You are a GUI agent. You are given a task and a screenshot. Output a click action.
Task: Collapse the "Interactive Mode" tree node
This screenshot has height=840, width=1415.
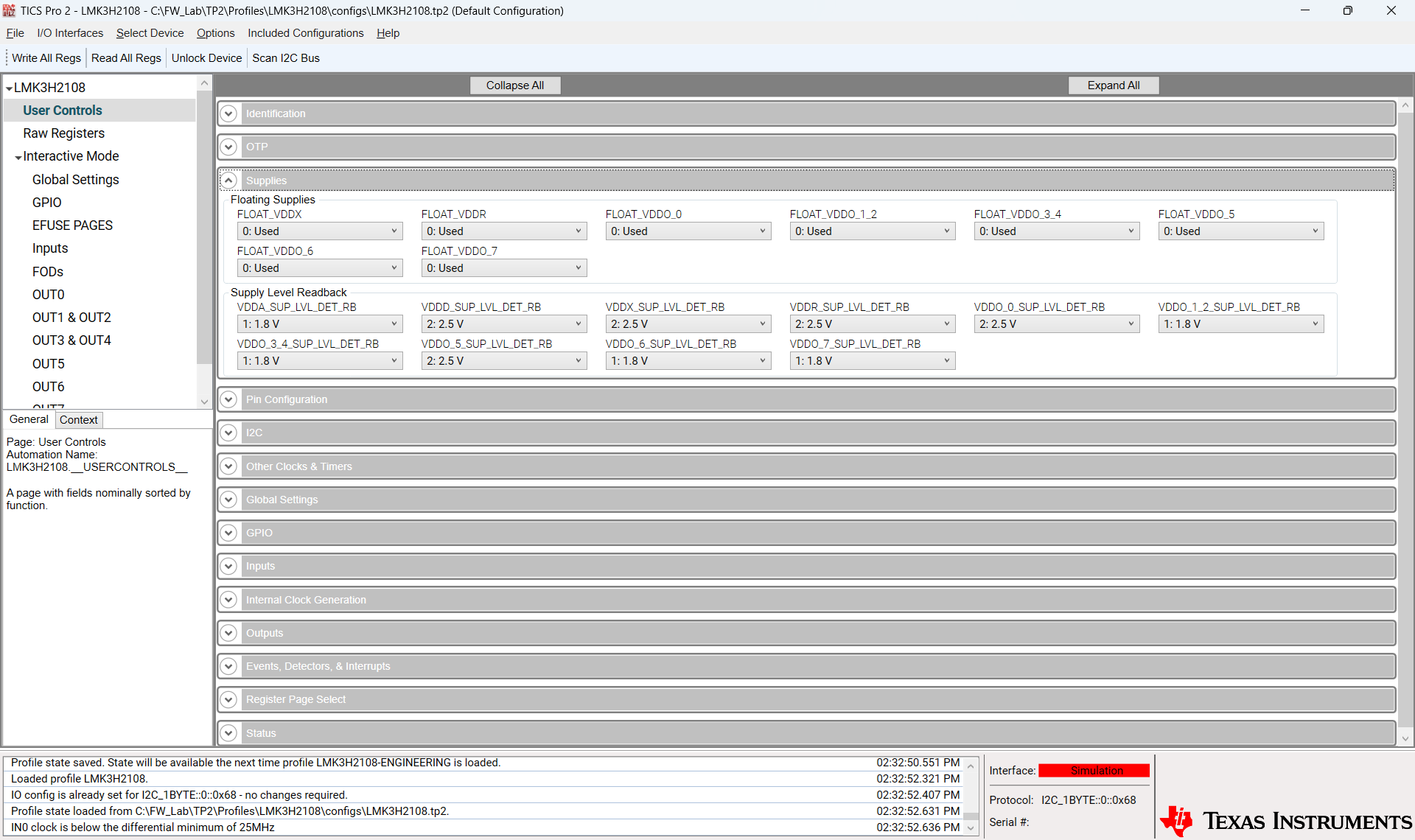pos(18,155)
